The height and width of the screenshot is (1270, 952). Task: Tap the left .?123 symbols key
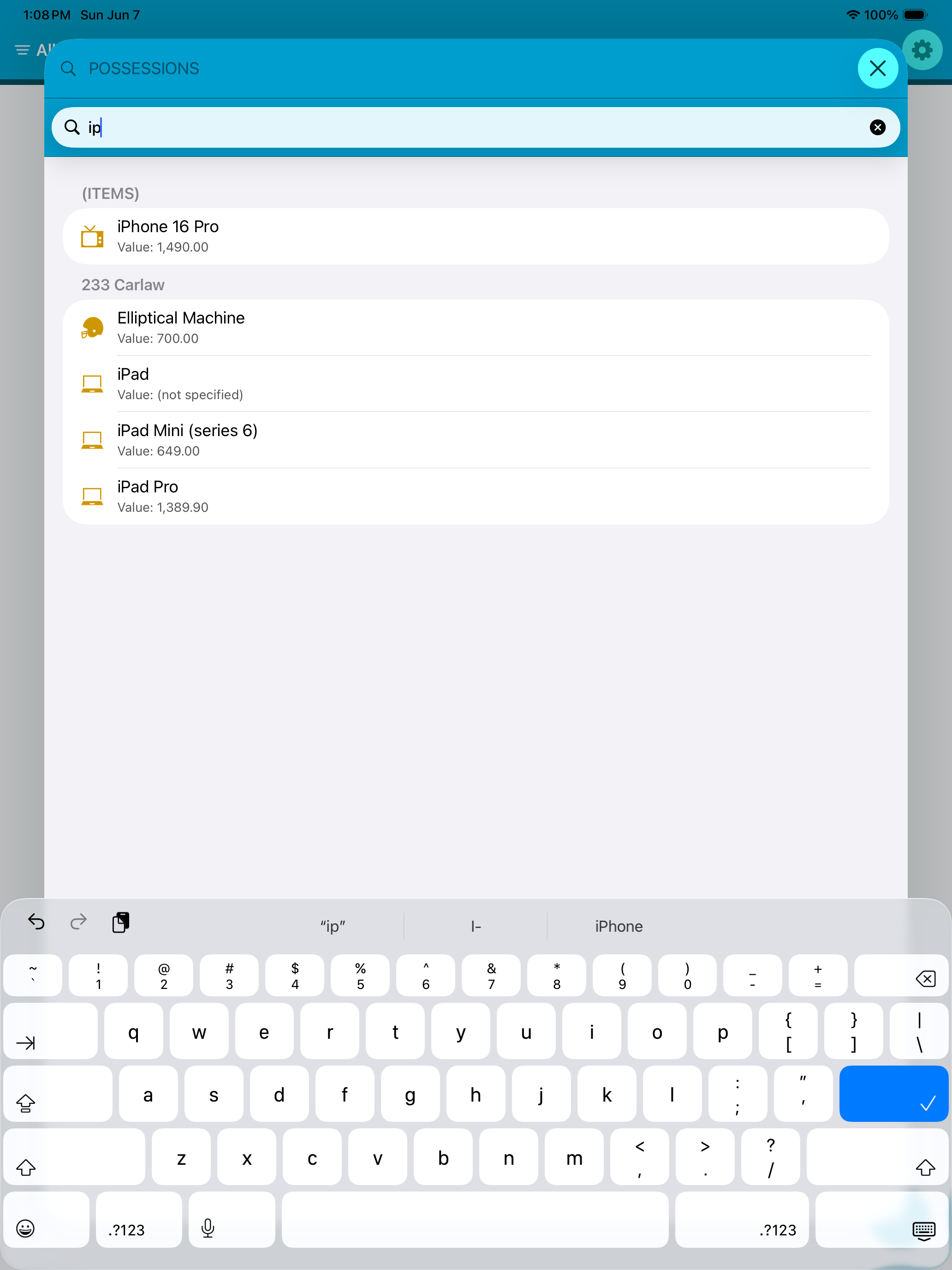(x=139, y=1220)
